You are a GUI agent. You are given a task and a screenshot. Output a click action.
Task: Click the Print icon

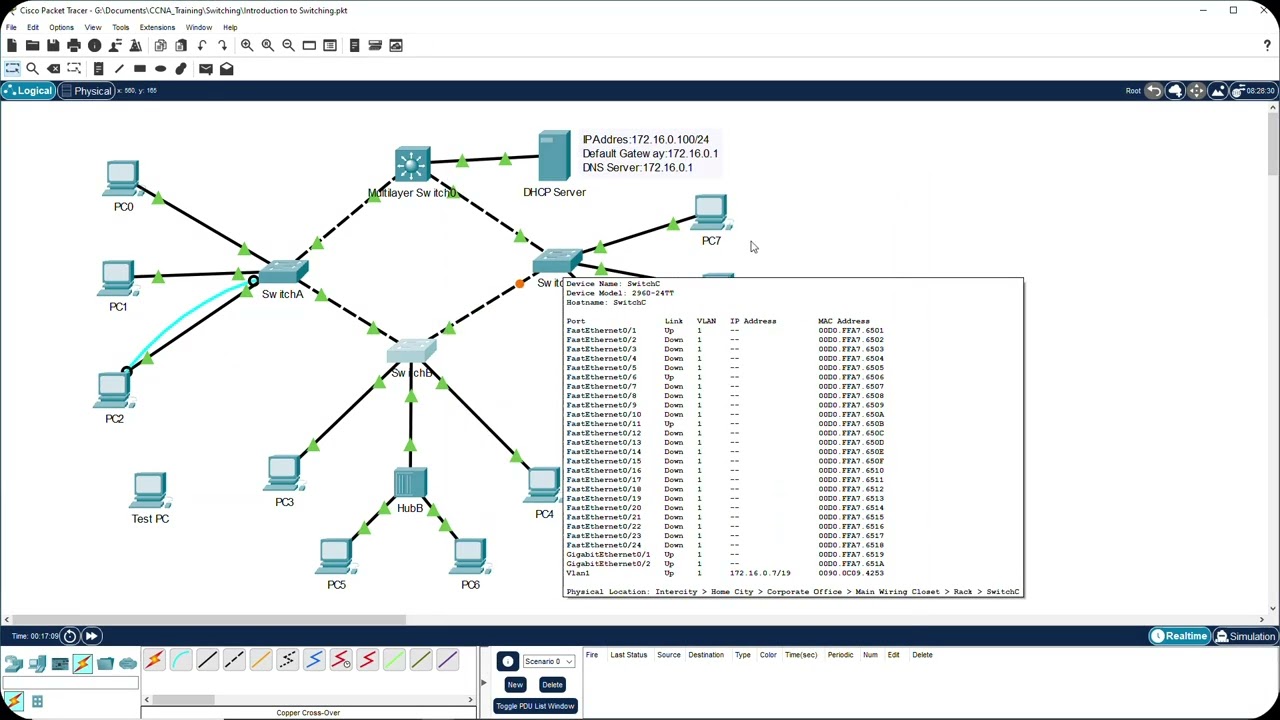tap(74, 45)
